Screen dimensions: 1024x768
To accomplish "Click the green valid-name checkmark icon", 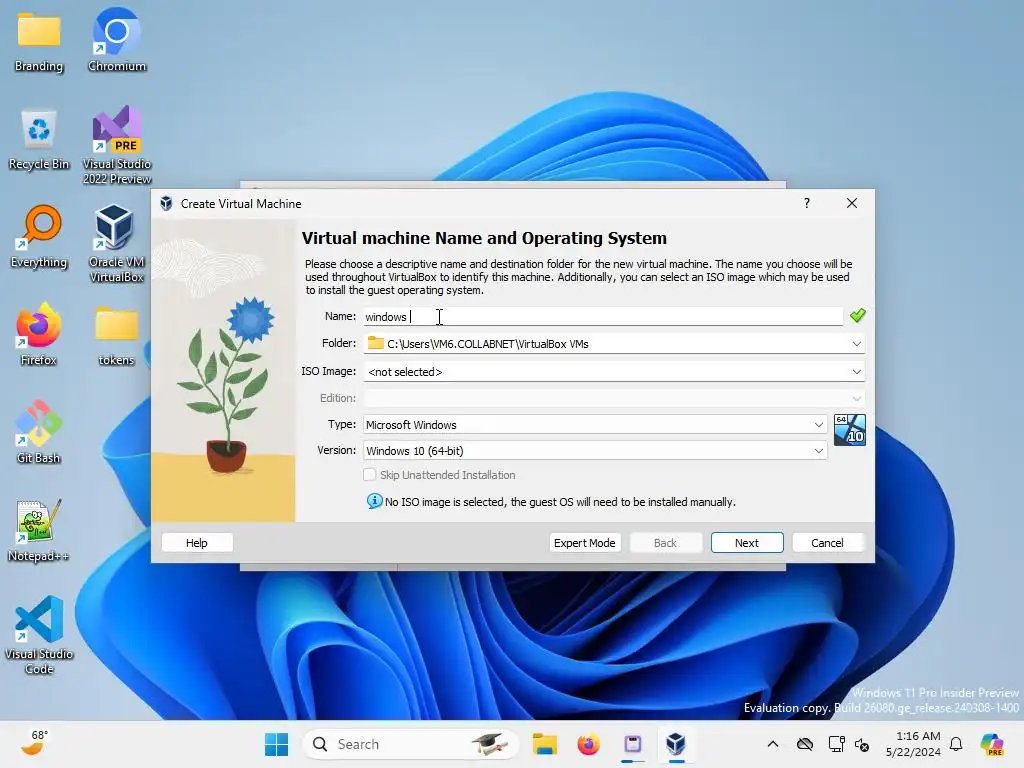I will click(x=857, y=316).
